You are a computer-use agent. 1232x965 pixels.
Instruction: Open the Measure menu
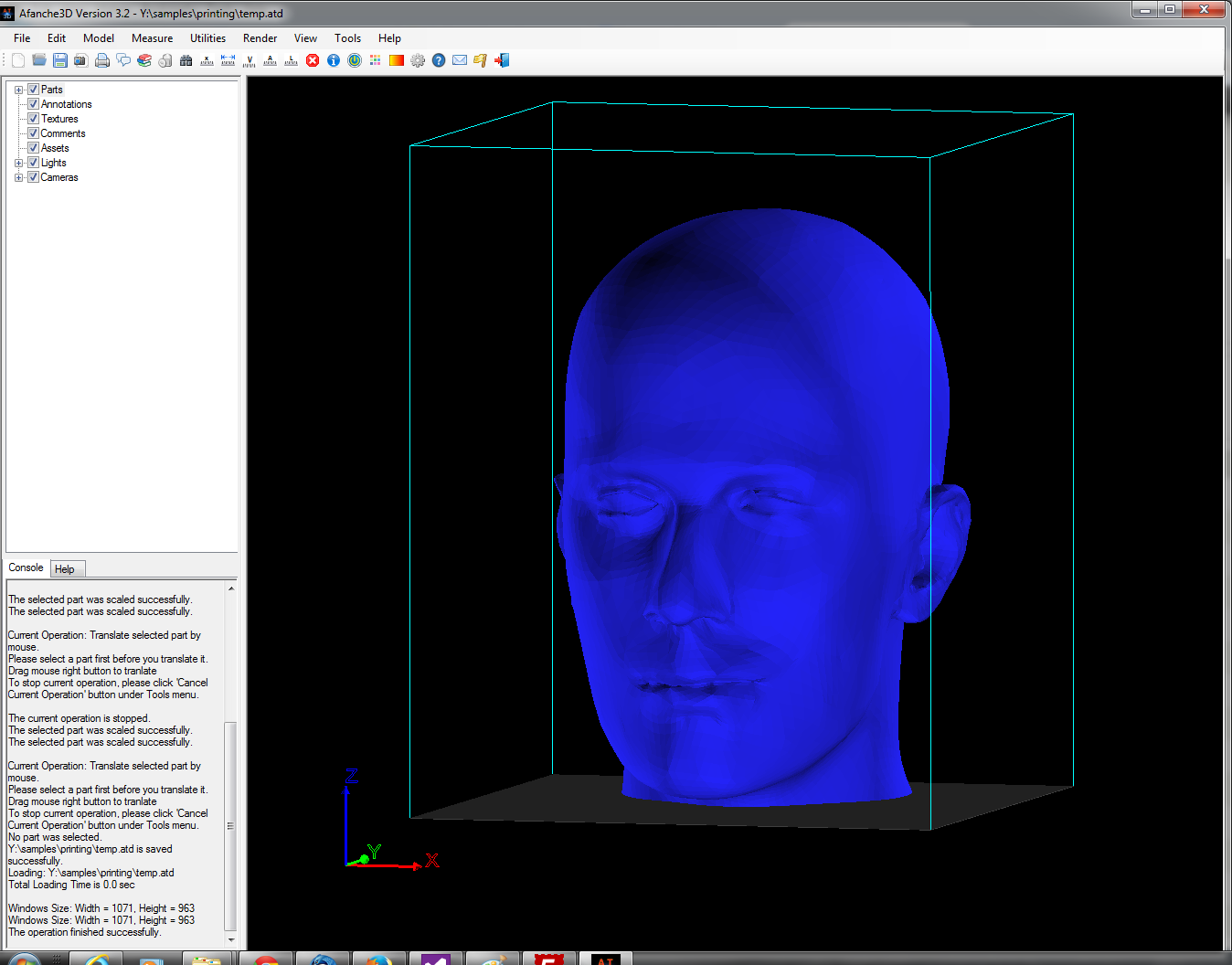coord(152,38)
